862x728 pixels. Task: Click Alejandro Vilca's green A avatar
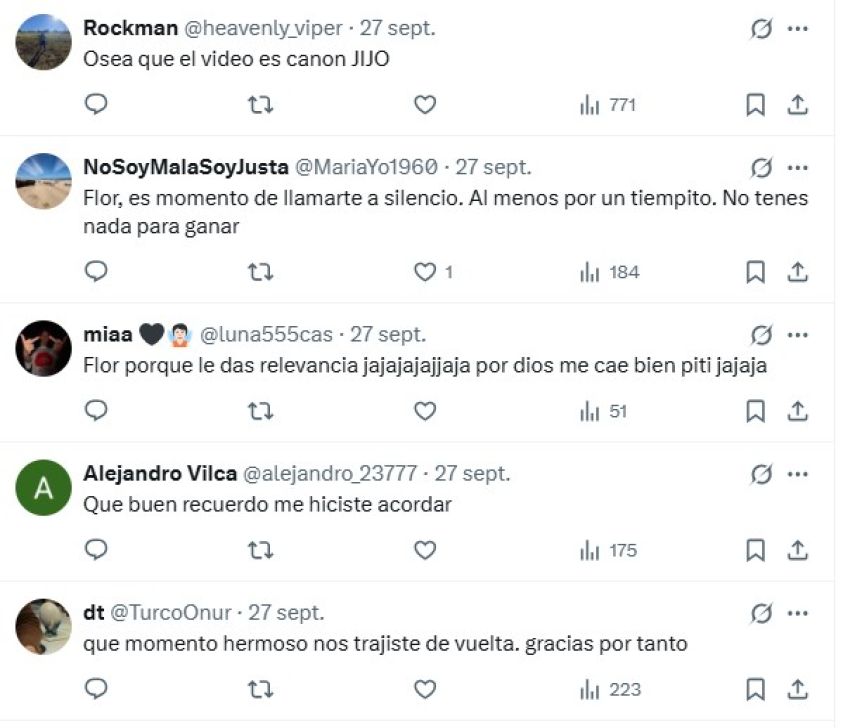44,488
